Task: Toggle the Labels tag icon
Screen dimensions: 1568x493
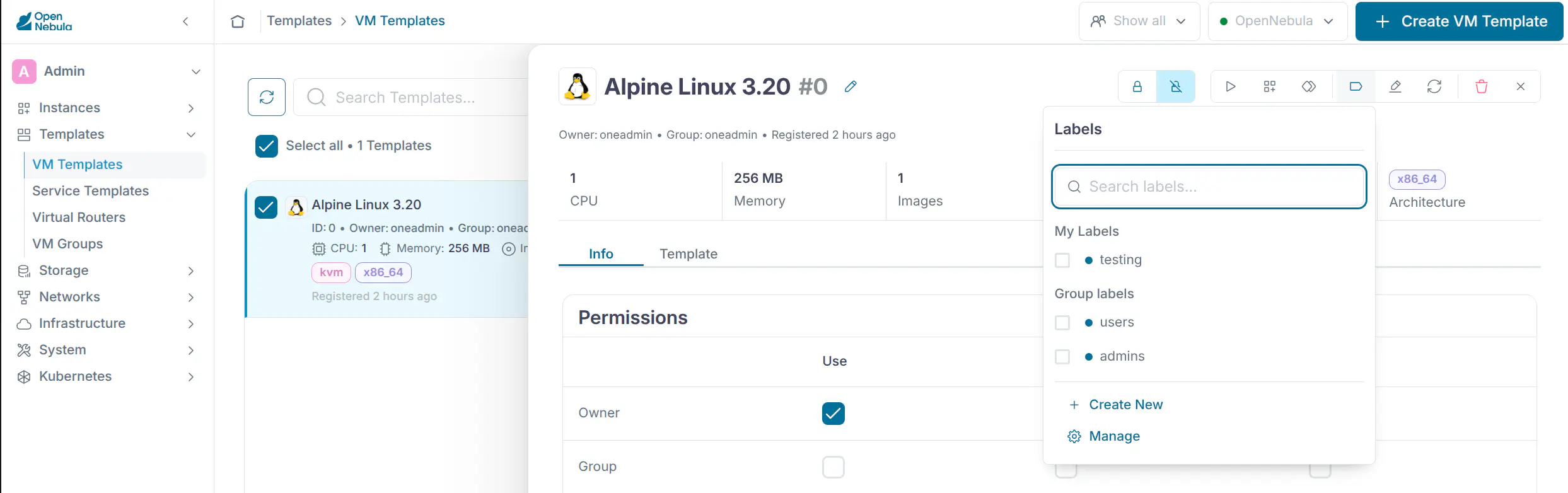Action: click(x=1356, y=86)
